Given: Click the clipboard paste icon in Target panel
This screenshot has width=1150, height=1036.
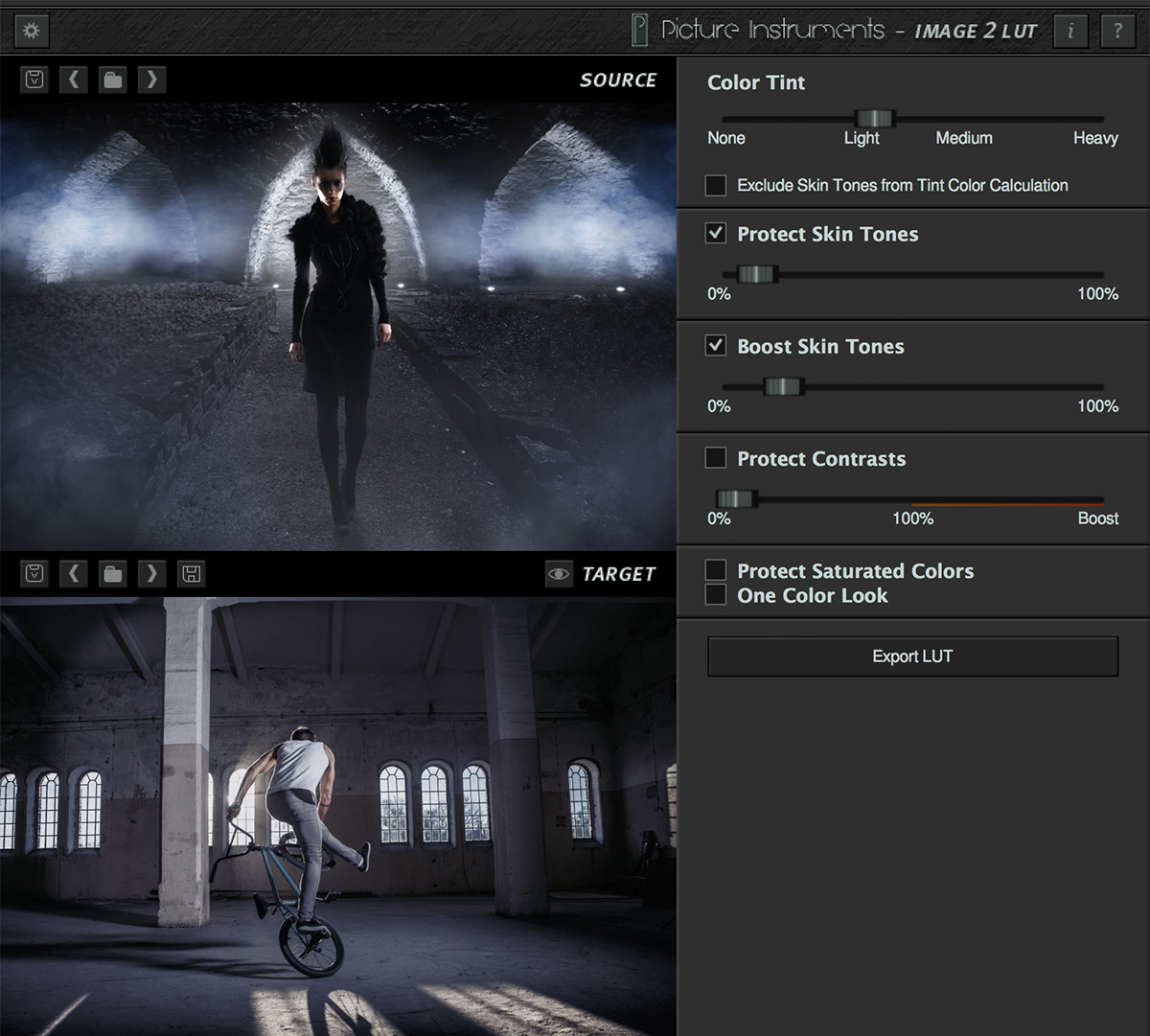Looking at the screenshot, I should pyautogui.click(x=34, y=574).
